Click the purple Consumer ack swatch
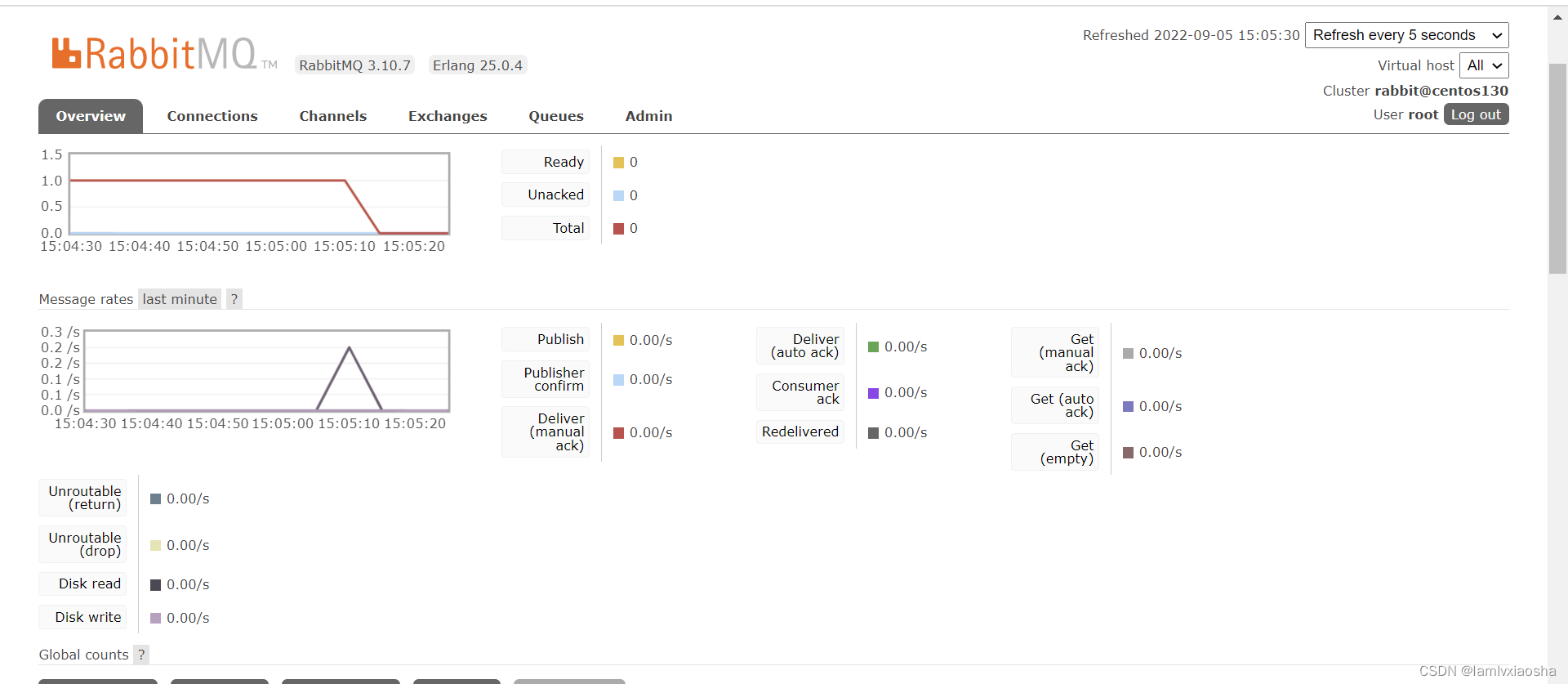The height and width of the screenshot is (684, 1568). point(874,393)
